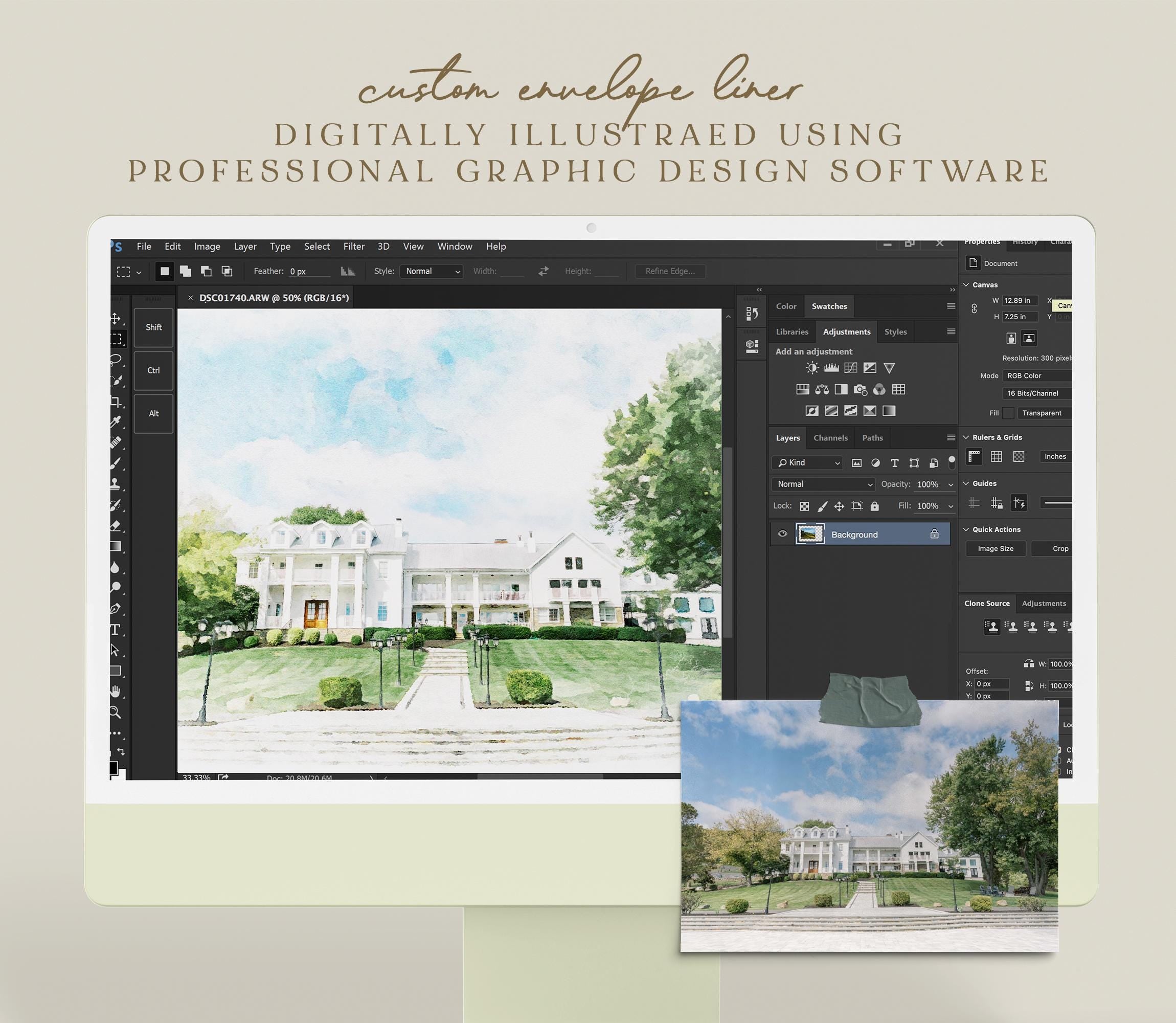The width and height of the screenshot is (1176, 1023).
Task: Add an Exposure adjustment
Action: tap(870, 368)
